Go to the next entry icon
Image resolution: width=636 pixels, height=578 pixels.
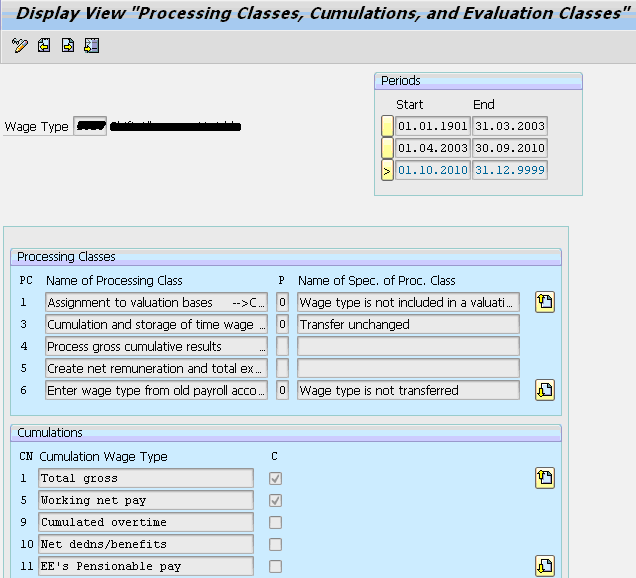68,46
